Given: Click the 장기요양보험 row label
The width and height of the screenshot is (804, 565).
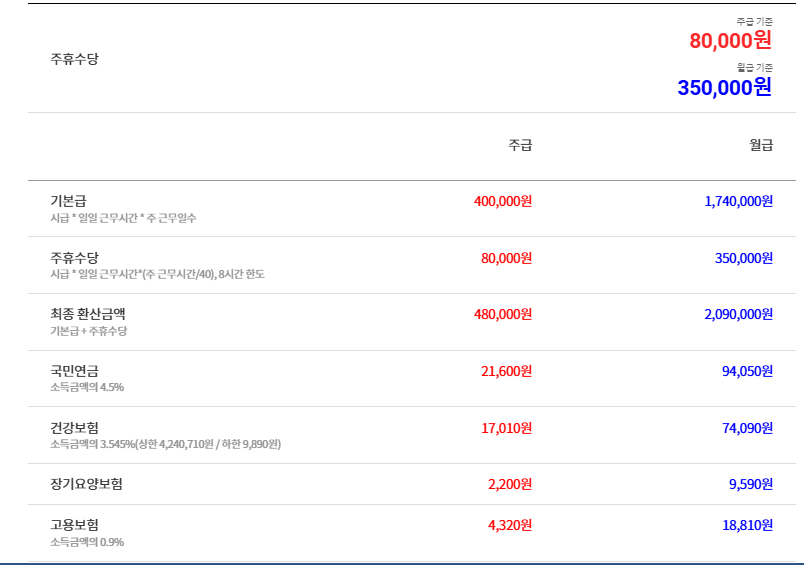Looking at the screenshot, I should (86, 483).
